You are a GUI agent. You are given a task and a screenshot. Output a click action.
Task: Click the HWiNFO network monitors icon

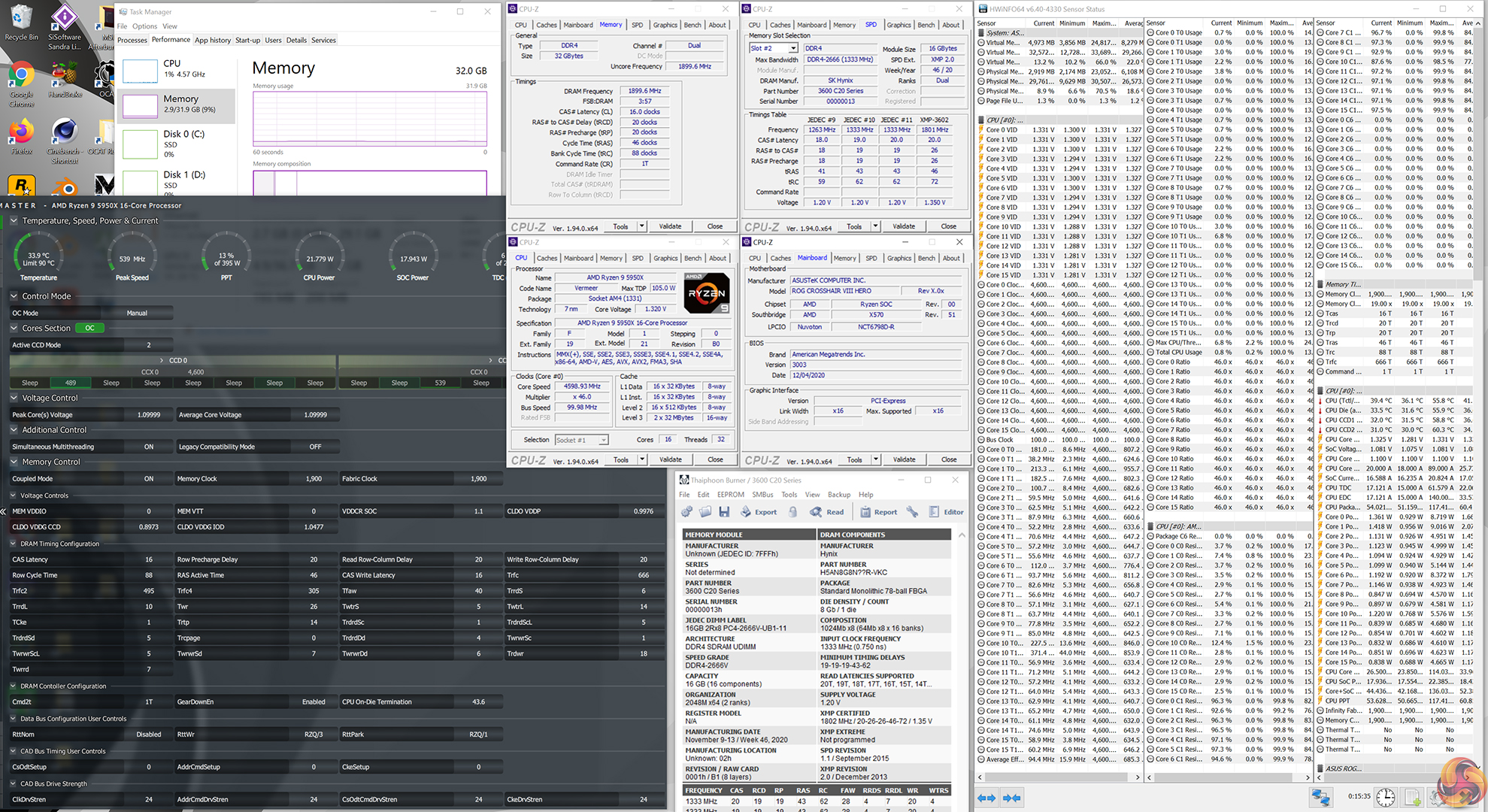1320,797
